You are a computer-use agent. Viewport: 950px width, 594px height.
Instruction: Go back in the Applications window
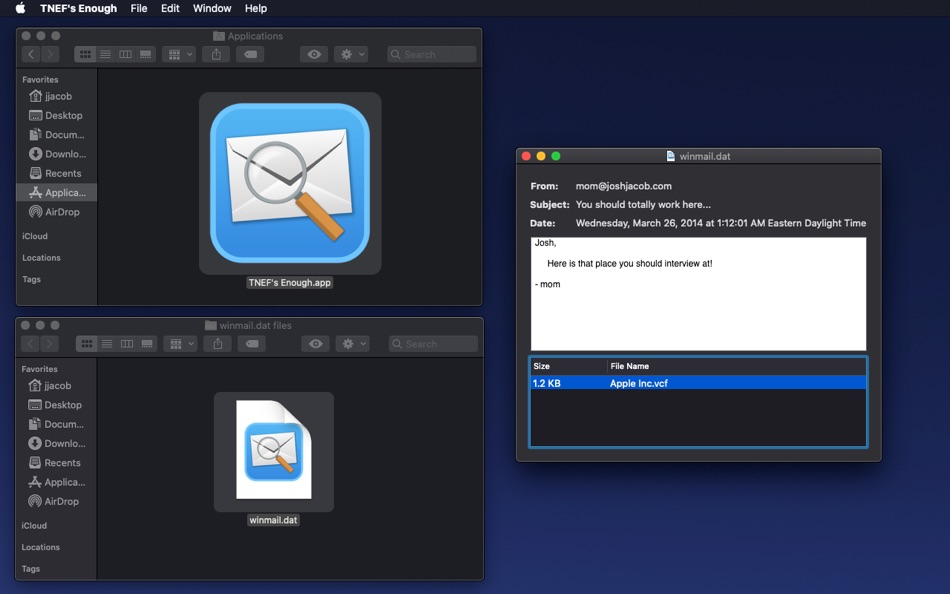32,55
